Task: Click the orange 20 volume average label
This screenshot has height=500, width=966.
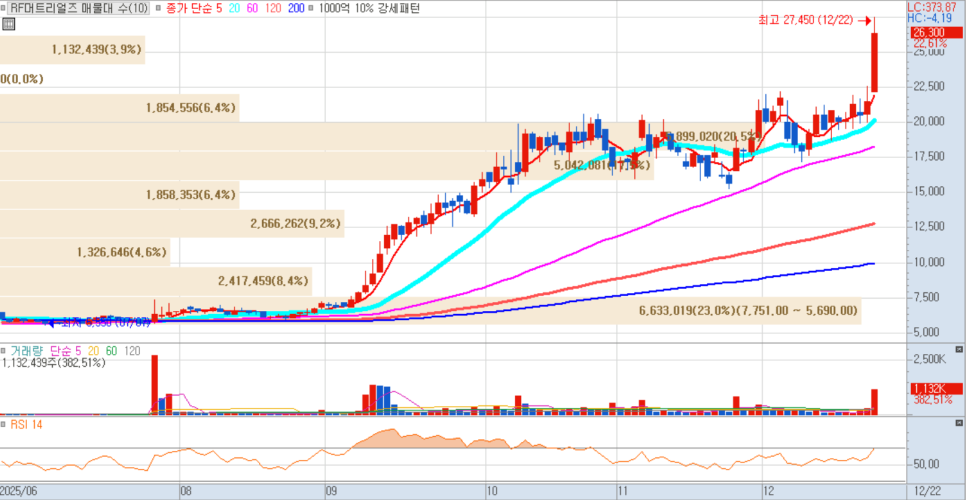Action: click(95, 350)
